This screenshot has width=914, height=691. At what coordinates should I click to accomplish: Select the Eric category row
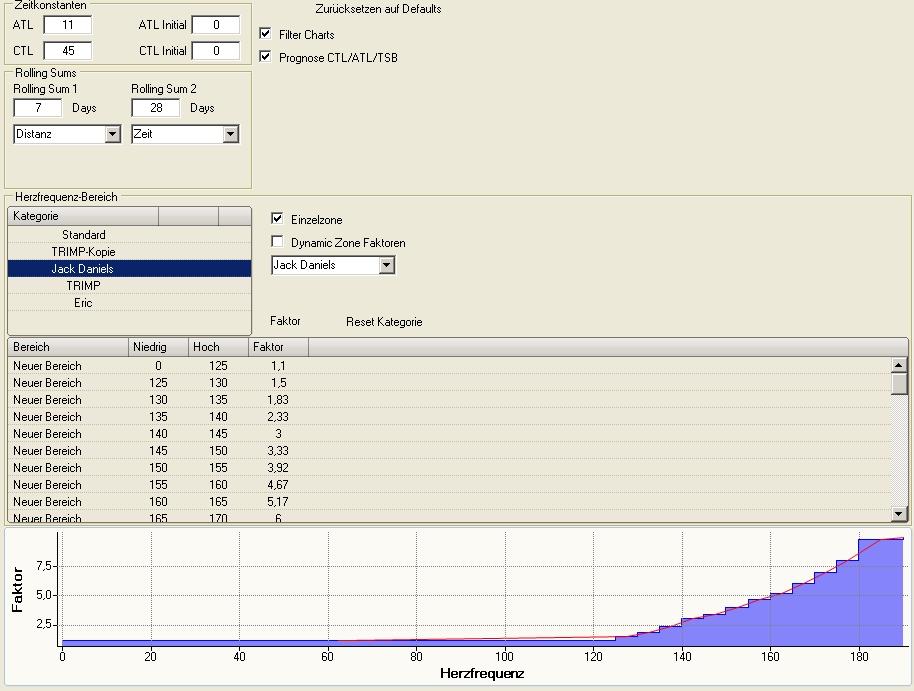[x=129, y=303]
